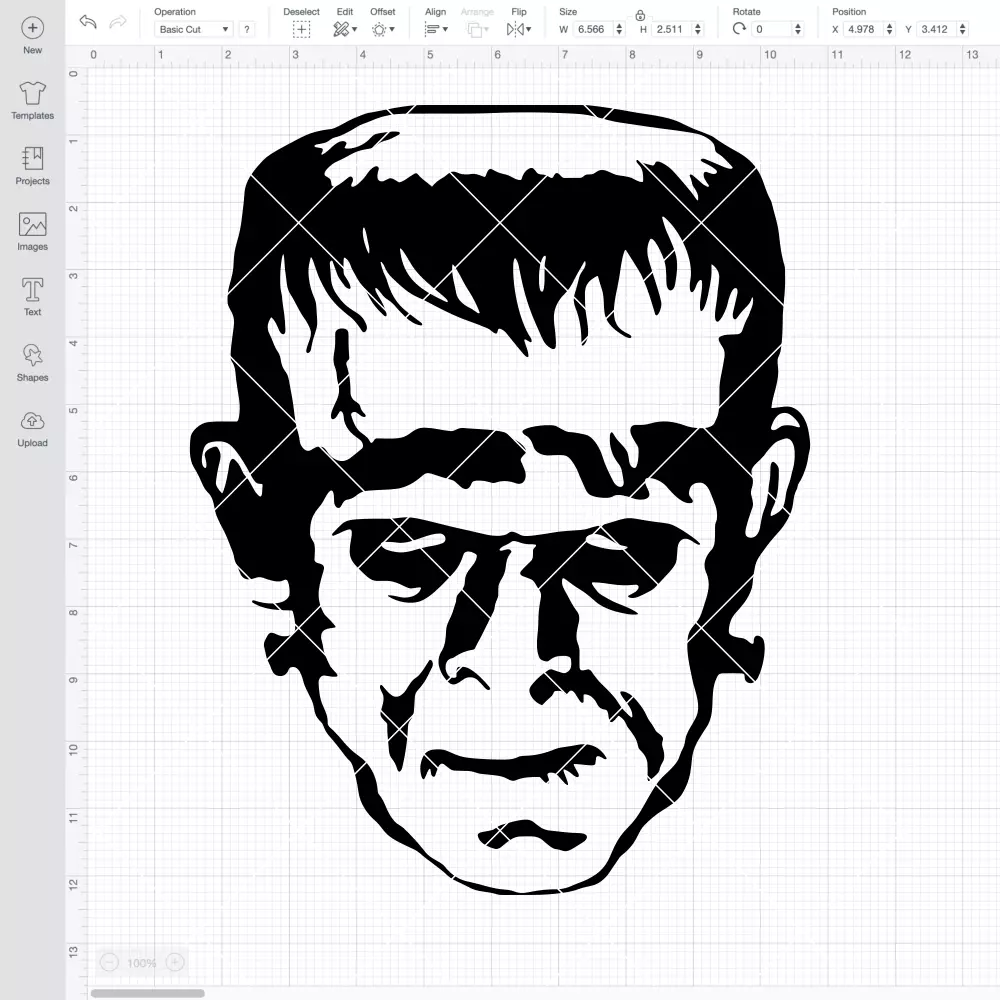This screenshot has width=1000, height=1000.
Task: Click the rotate angle field
Action: (772, 29)
